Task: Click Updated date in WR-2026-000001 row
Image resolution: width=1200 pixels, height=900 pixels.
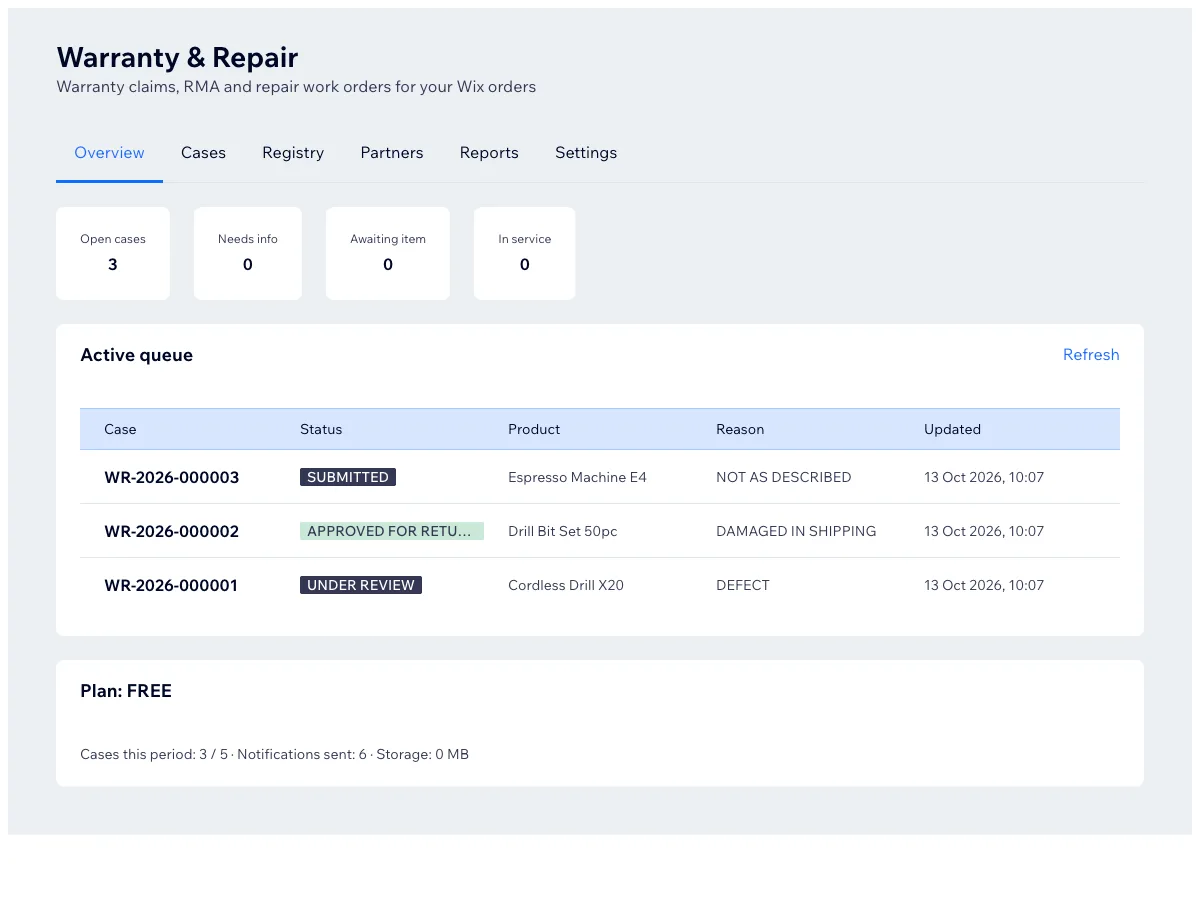Action: tap(984, 585)
